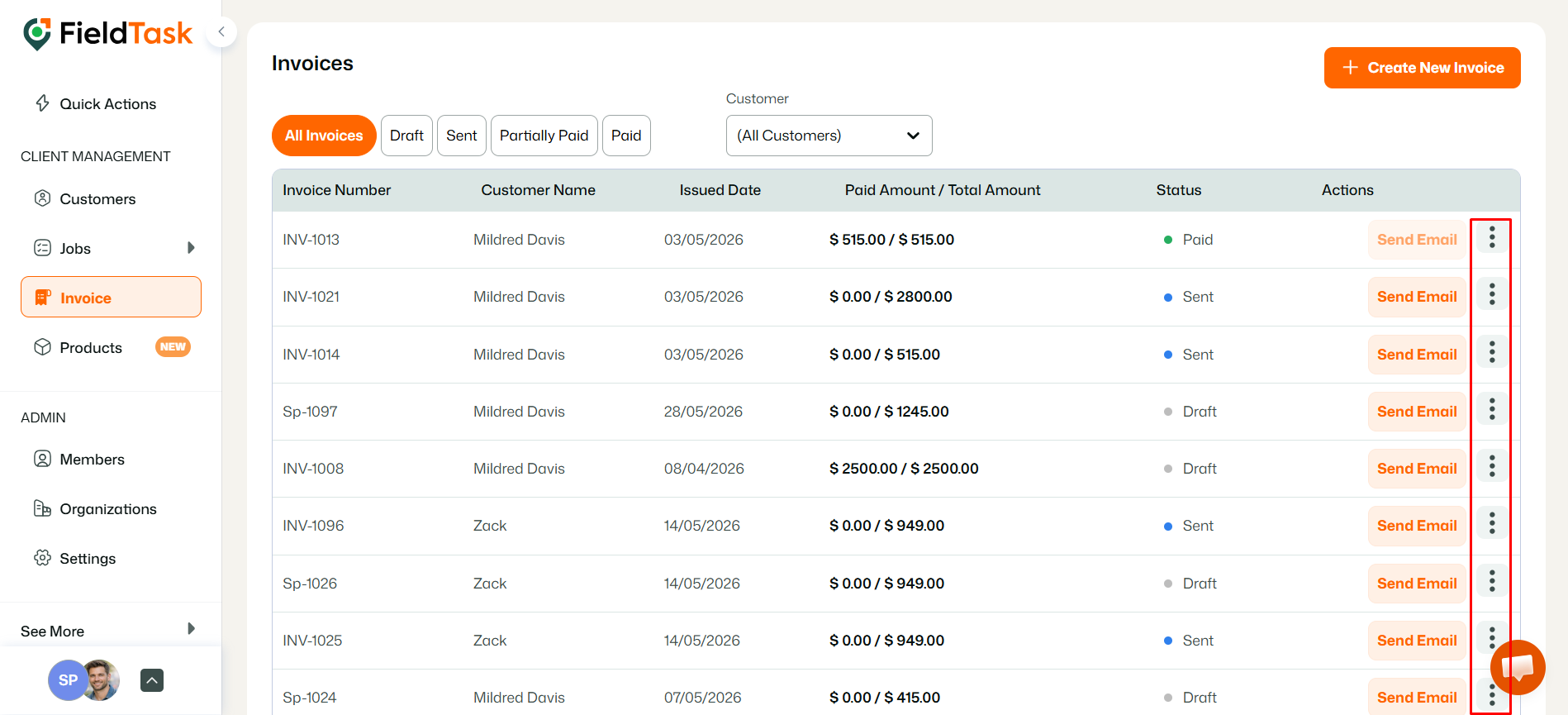Click the profile photo avatar
Screen dimensions: 1568x715
pos(102,680)
